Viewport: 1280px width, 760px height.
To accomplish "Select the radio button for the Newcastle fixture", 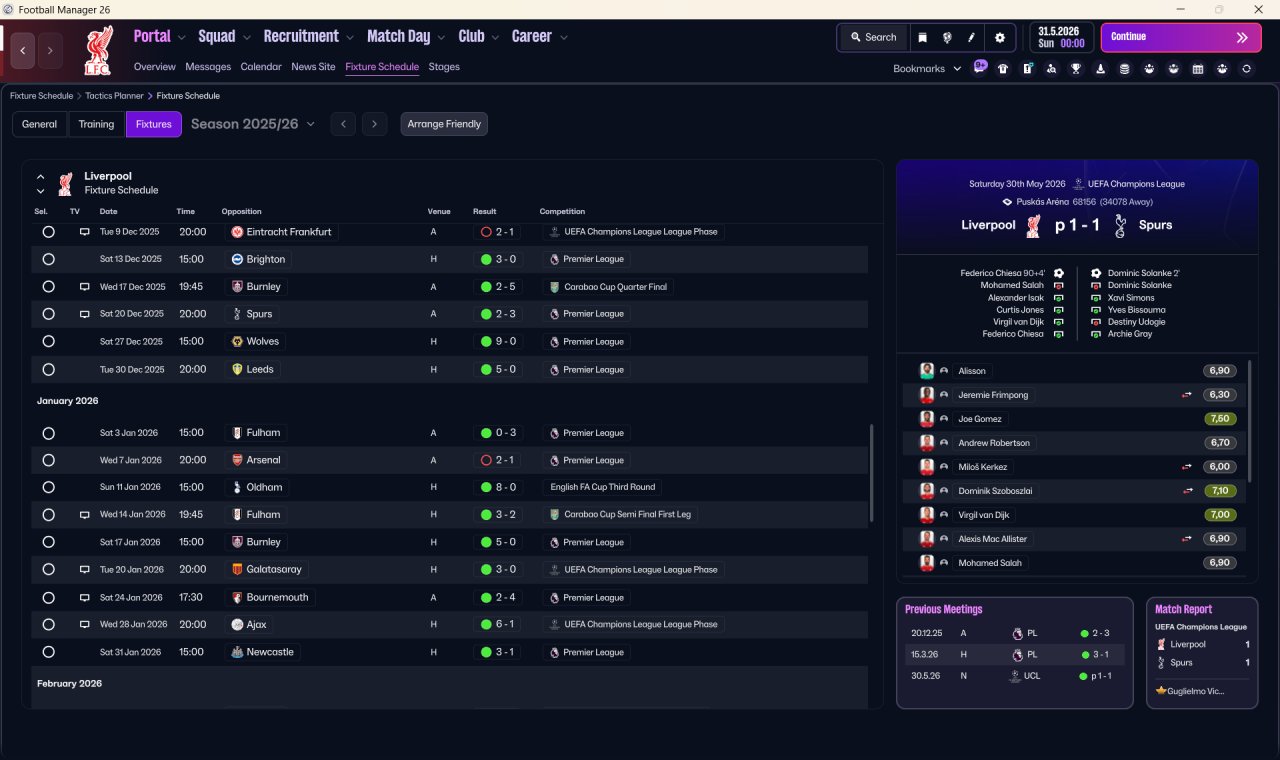I will tap(48, 652).
